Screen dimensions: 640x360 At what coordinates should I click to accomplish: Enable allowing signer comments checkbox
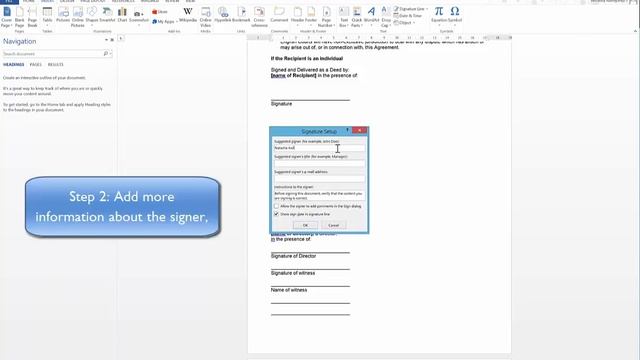pyautogui.click(x=276, y=207)
